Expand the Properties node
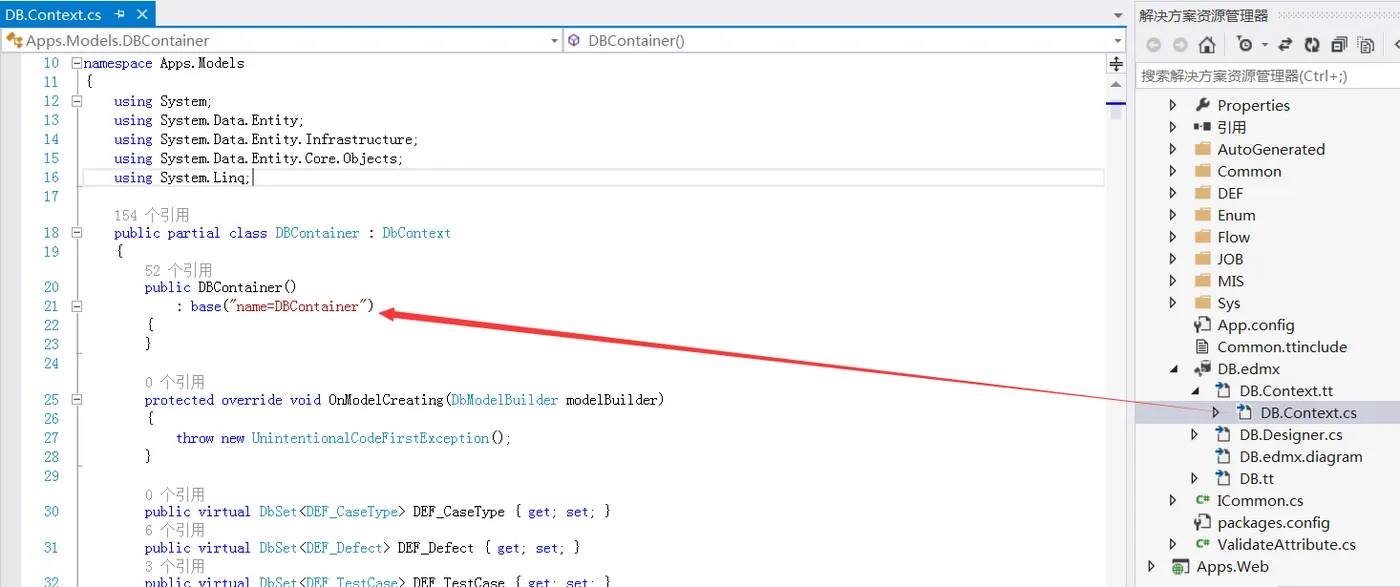1400x587 pixels. pyautogui.click(x=1173, y=105)
